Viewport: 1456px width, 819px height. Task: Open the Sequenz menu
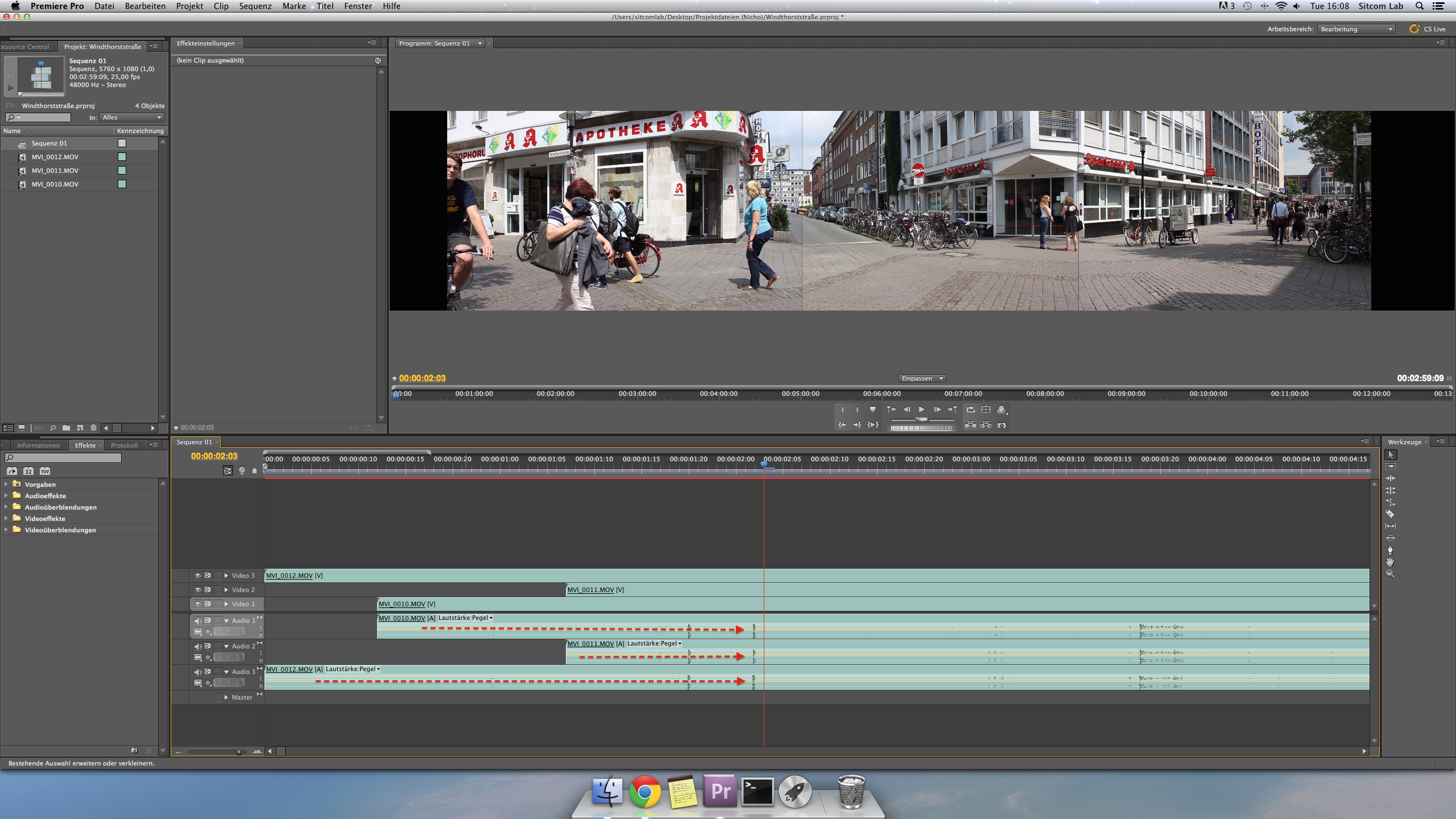point(255,6)
